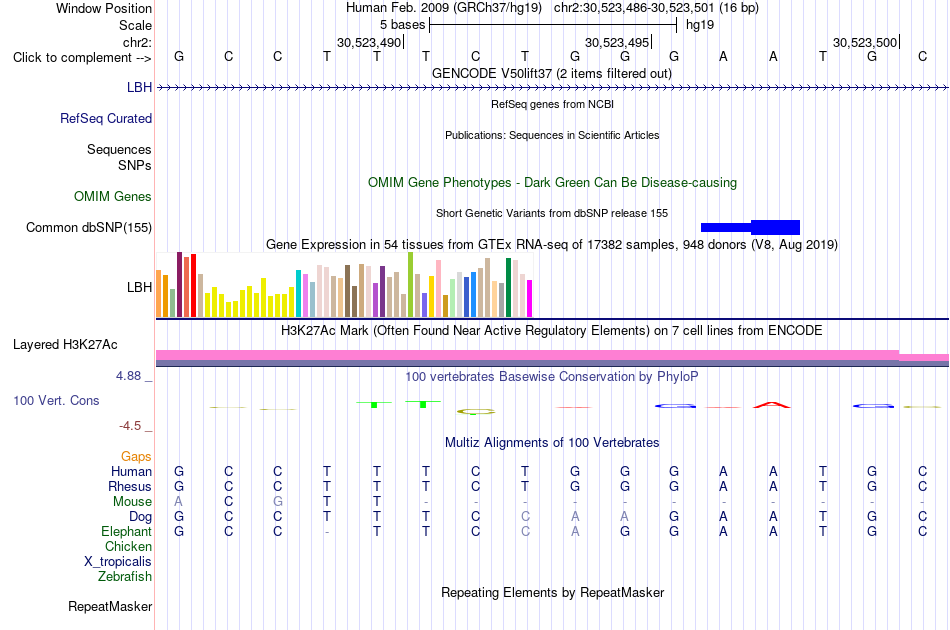Click 'Repeating Elements by RepeatMasker' title
This screenshot has height=630, width=950.
click(x=553, y=592)
